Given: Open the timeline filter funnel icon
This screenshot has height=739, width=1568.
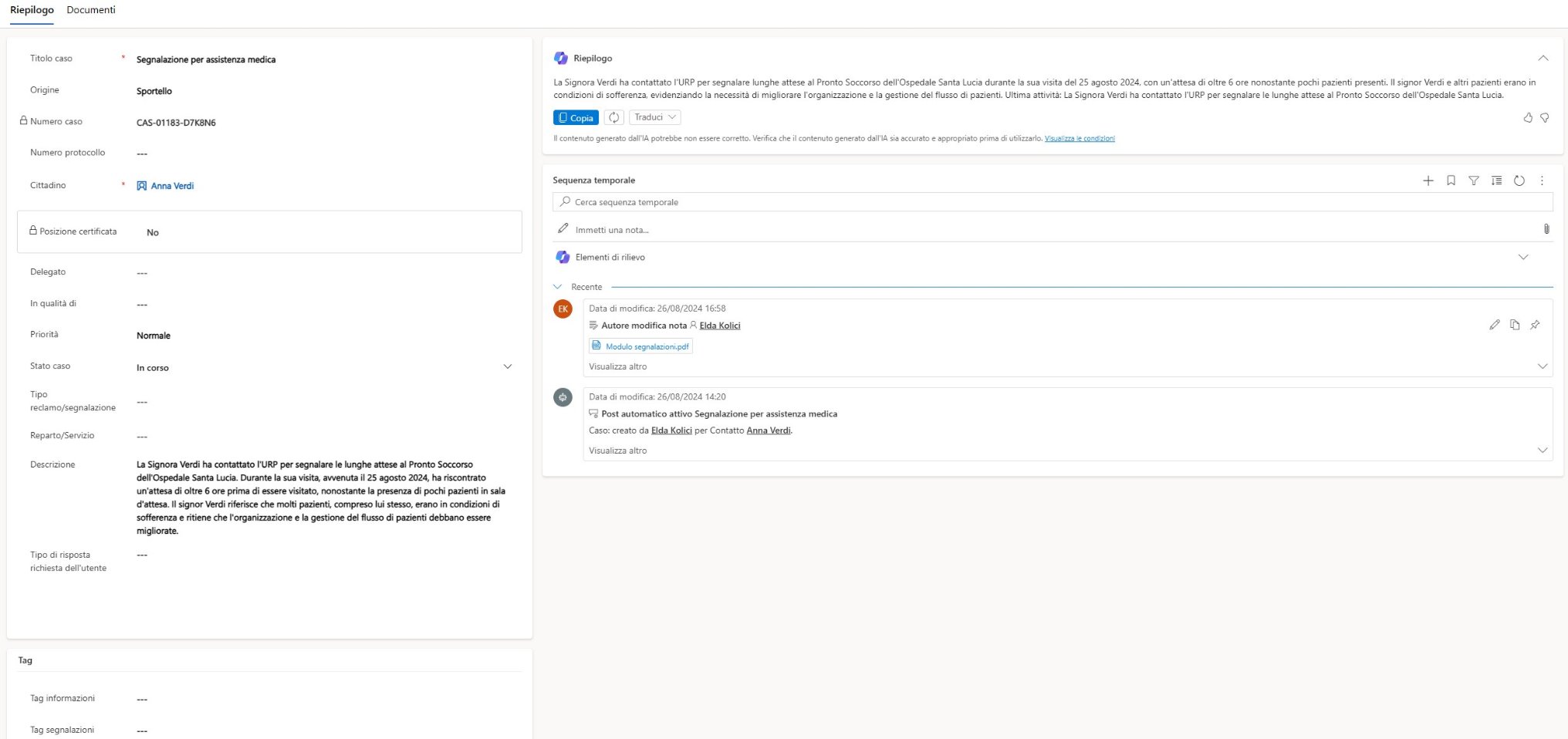Looking at the screenshot, I should click(1473, 181).
